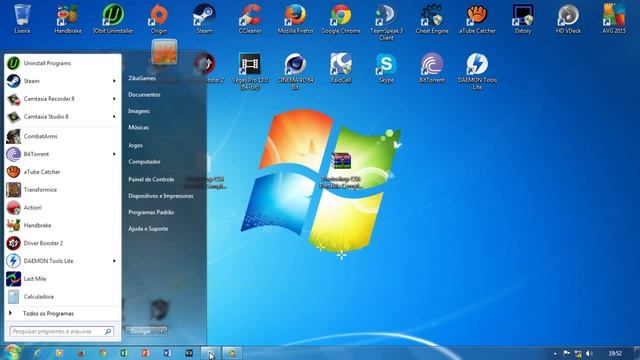This screenshot has width=640, height=360.
Task: Open TeamSpeak 3 Client desktop icon
Action: 386,21
